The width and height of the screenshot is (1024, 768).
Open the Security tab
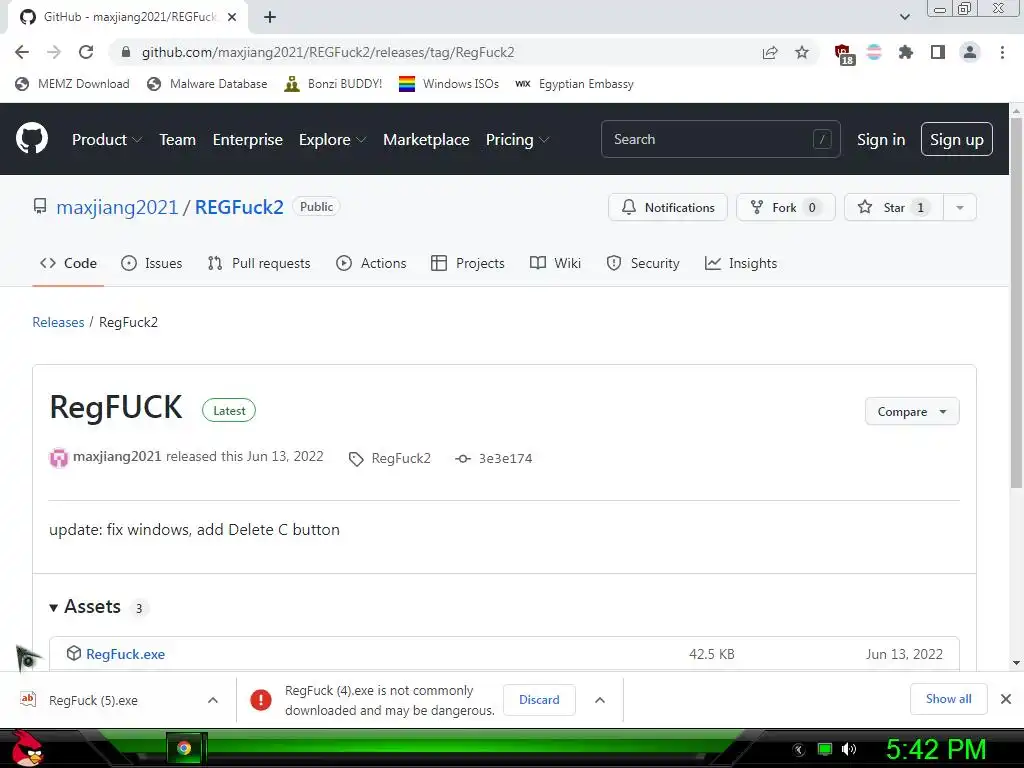[643, 263]
